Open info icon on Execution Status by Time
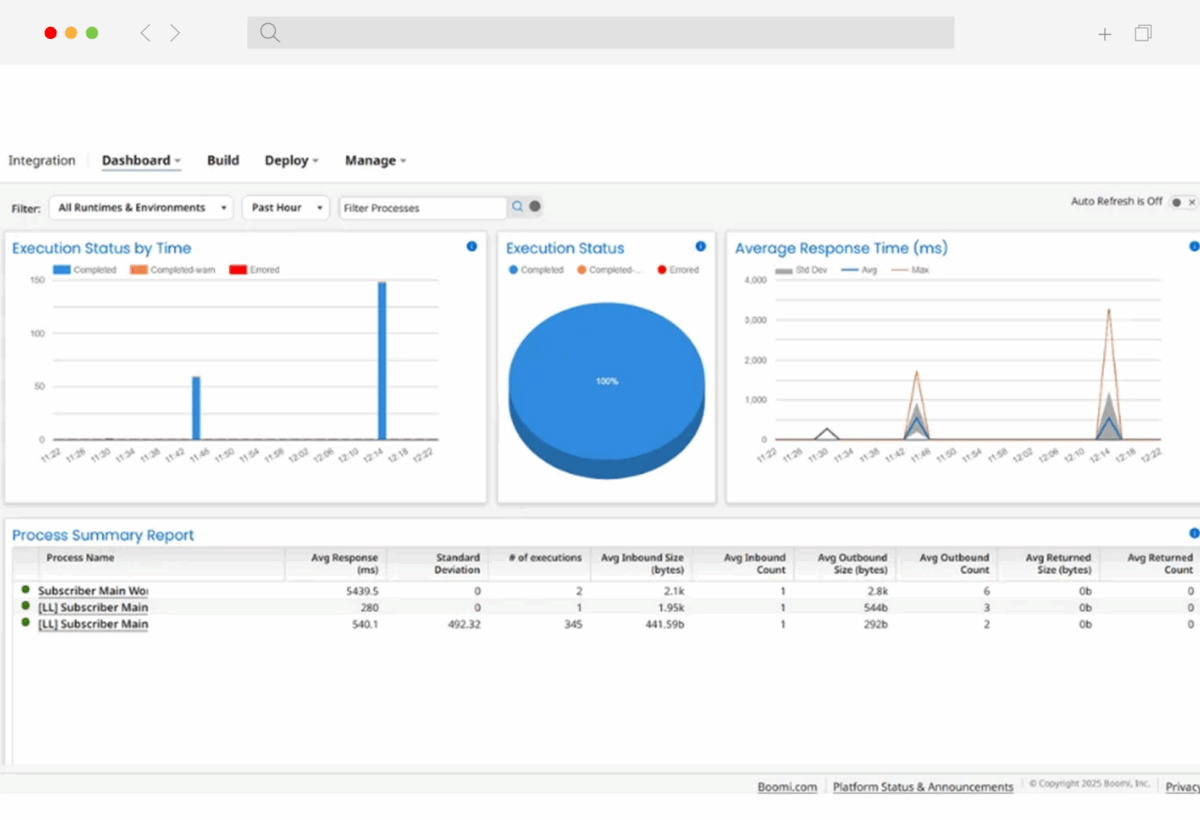Viewport: 1200px width, 820px height. coord(472,247)
